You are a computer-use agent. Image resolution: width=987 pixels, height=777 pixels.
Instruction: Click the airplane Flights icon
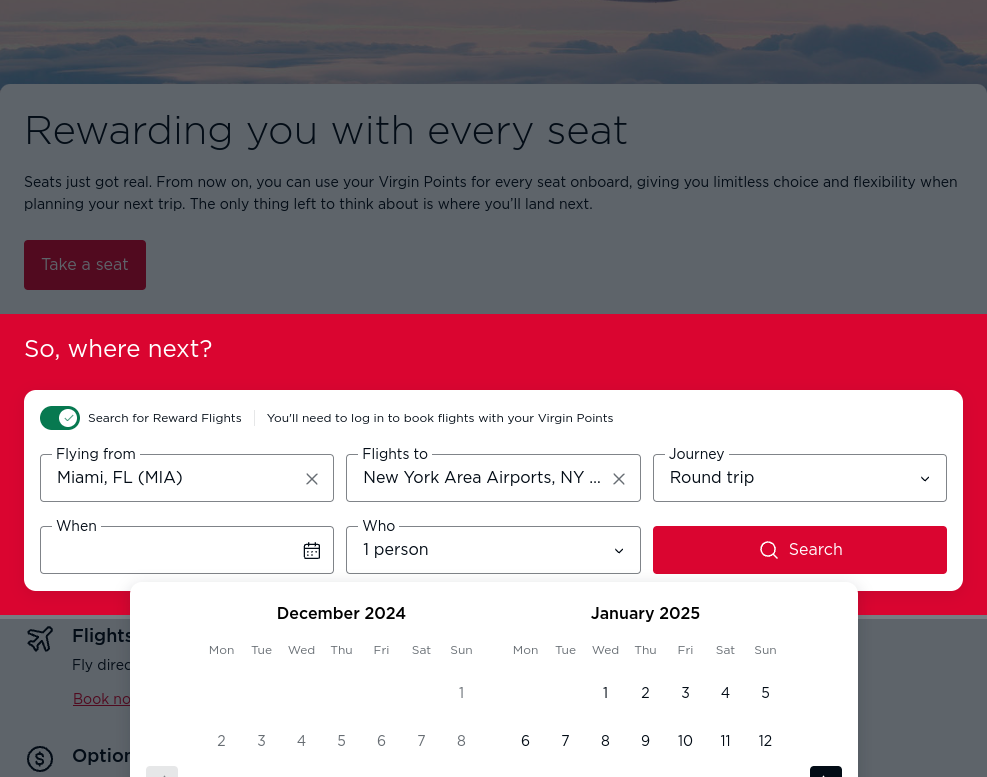40,638
